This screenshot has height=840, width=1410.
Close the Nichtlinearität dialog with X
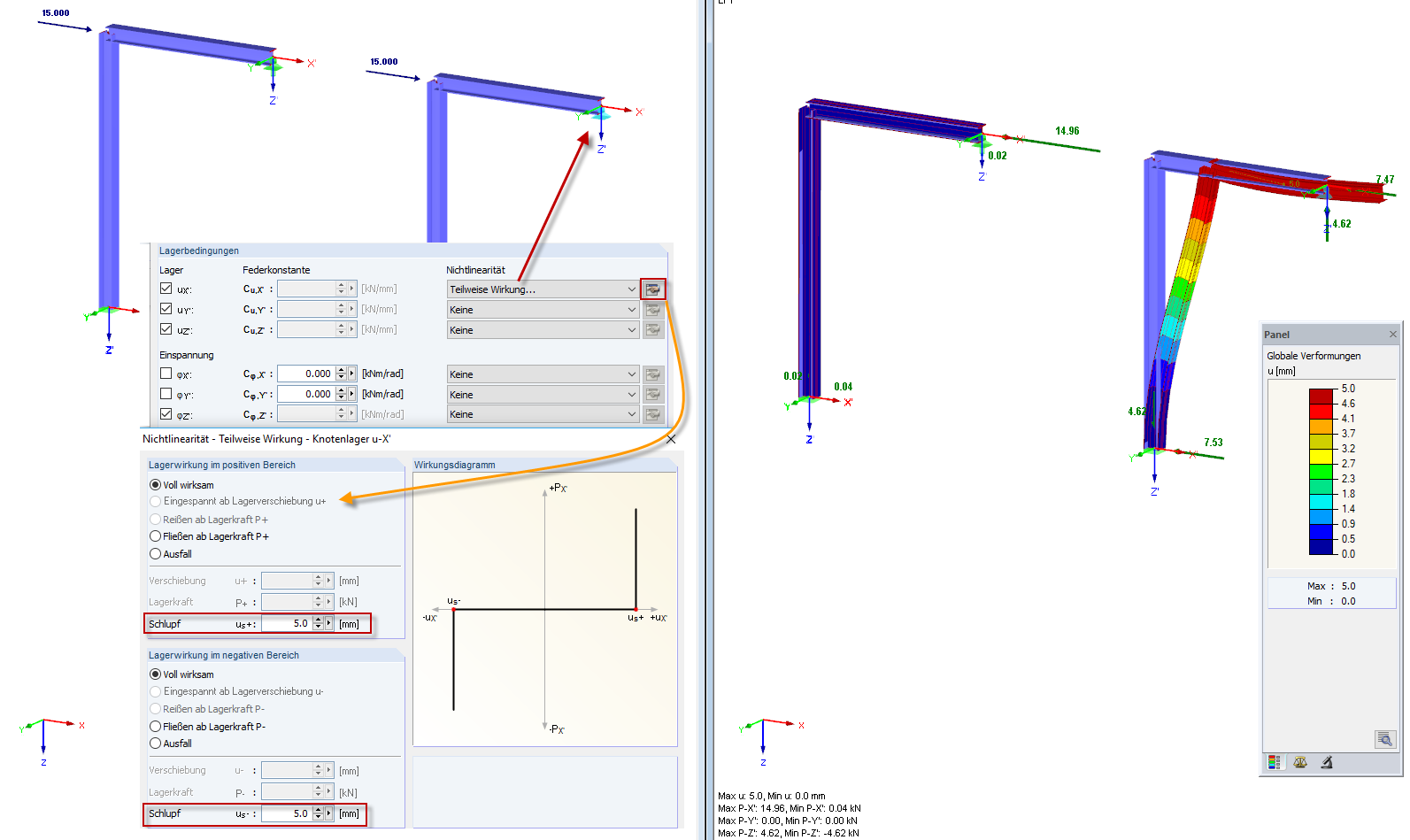coord(671,439)
